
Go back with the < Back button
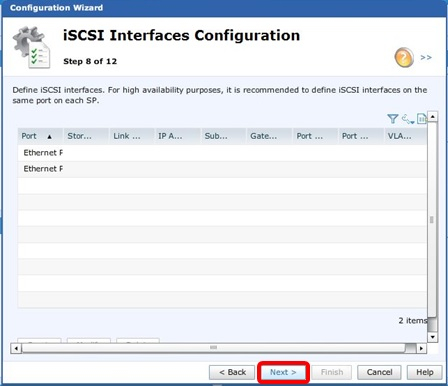click(x=232, y=372)
